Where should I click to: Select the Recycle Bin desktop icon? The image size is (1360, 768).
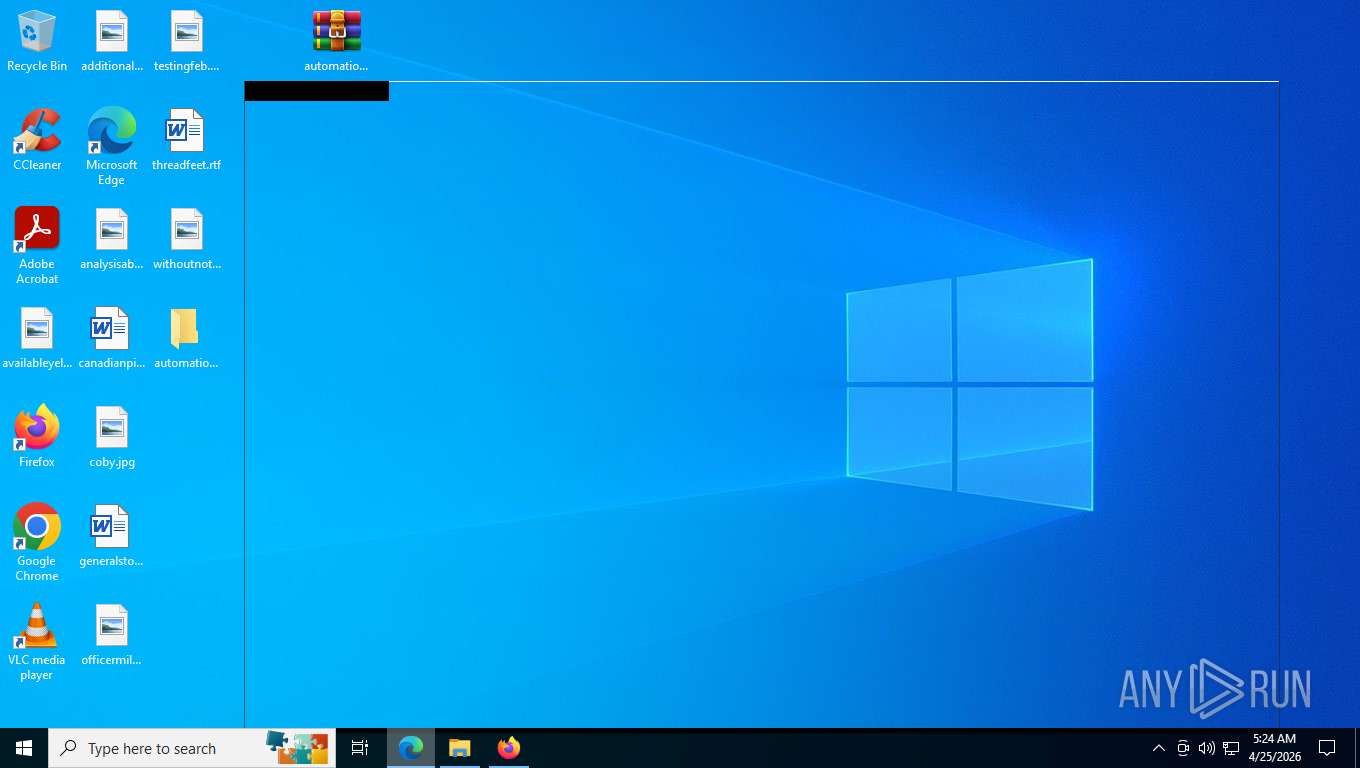(x=37, y=41)
